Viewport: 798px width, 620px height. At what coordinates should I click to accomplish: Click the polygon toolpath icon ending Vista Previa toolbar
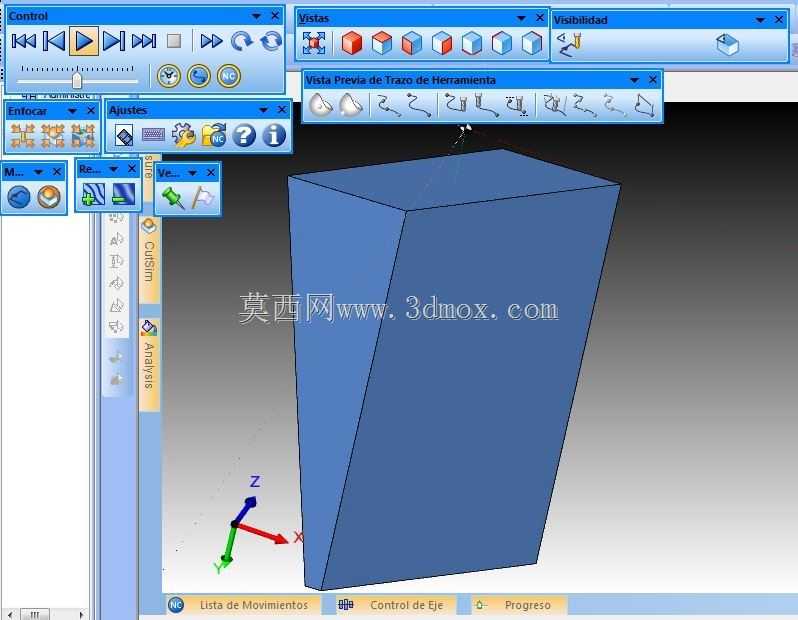[644, 105]
